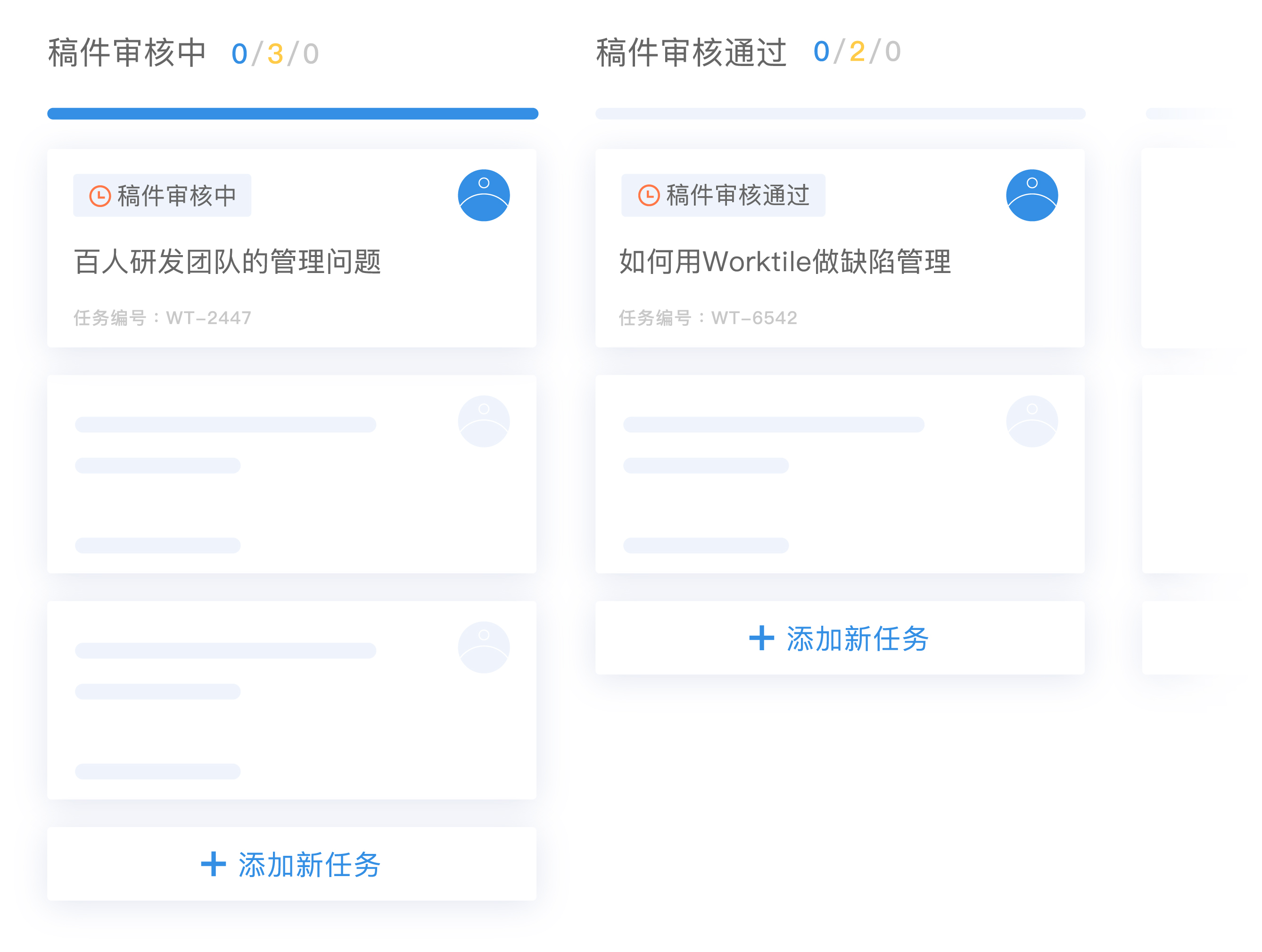Image resolution: width=1262 pixels, height=952 pixels.
Task: Select the 稿件审核通过 column header
Action: click(x=691, y=52)
